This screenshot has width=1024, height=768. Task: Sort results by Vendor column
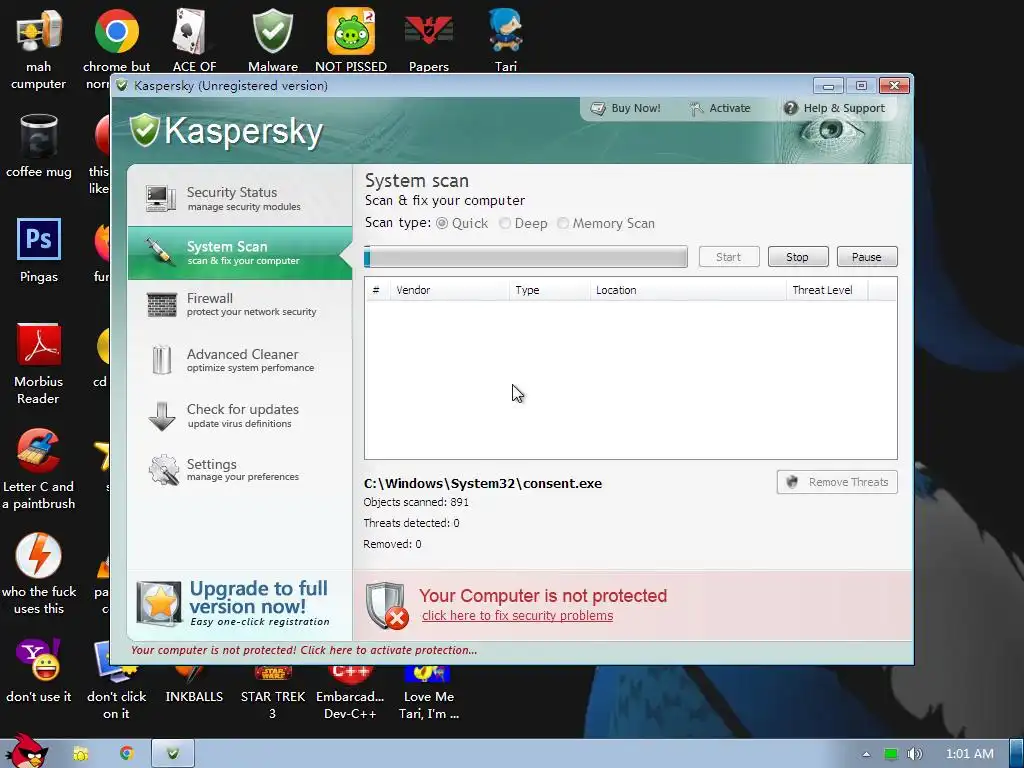point(449,290)
